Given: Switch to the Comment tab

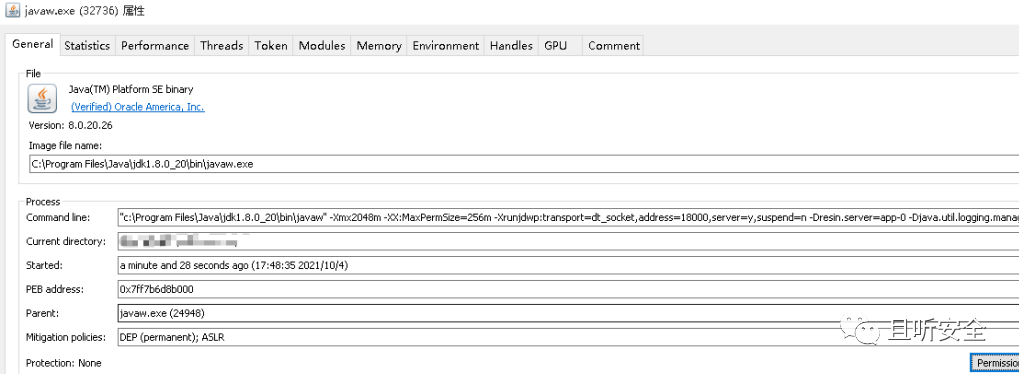Looking at the screenshot, I should coord(613,46).
